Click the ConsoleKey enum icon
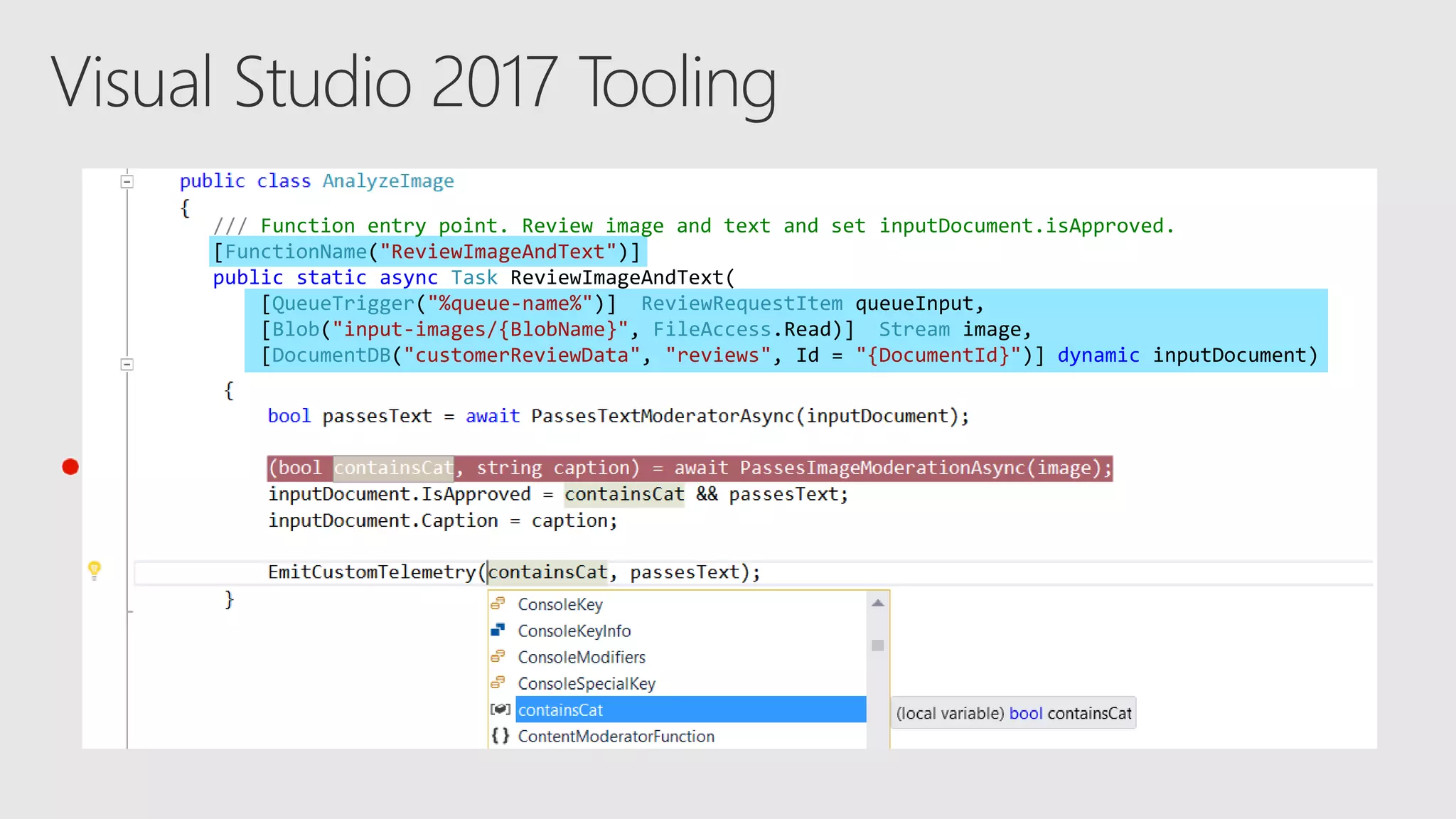Viewport: 1456px width, 819px height. point(498,604)
